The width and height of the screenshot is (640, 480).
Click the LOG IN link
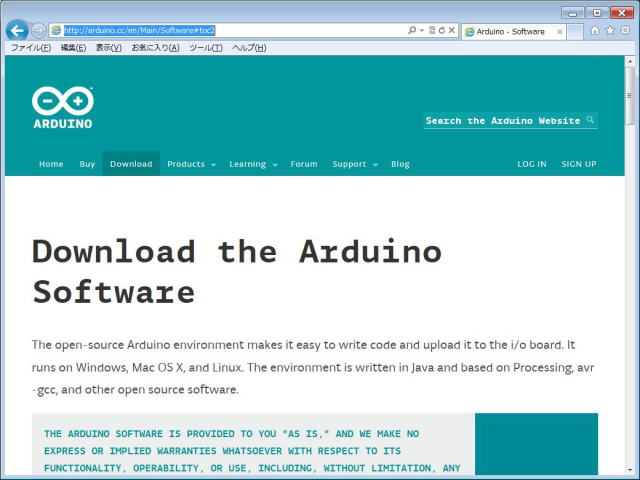[532, 164]
